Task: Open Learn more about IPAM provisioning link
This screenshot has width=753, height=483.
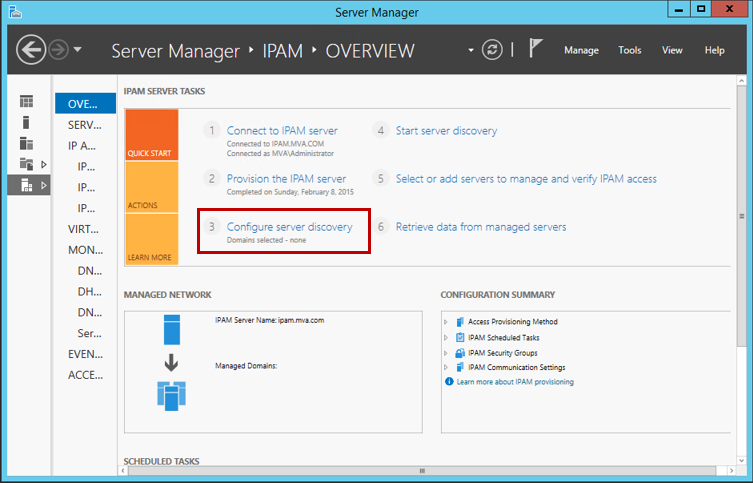Action: point(515,382)
